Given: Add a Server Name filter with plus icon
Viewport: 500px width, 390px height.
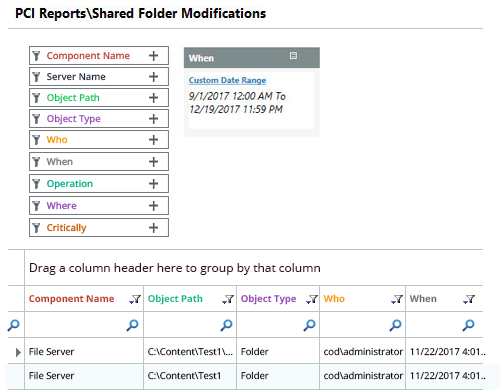Looking at the screenshot, I should pyautogui.click(x=153, y=77).
